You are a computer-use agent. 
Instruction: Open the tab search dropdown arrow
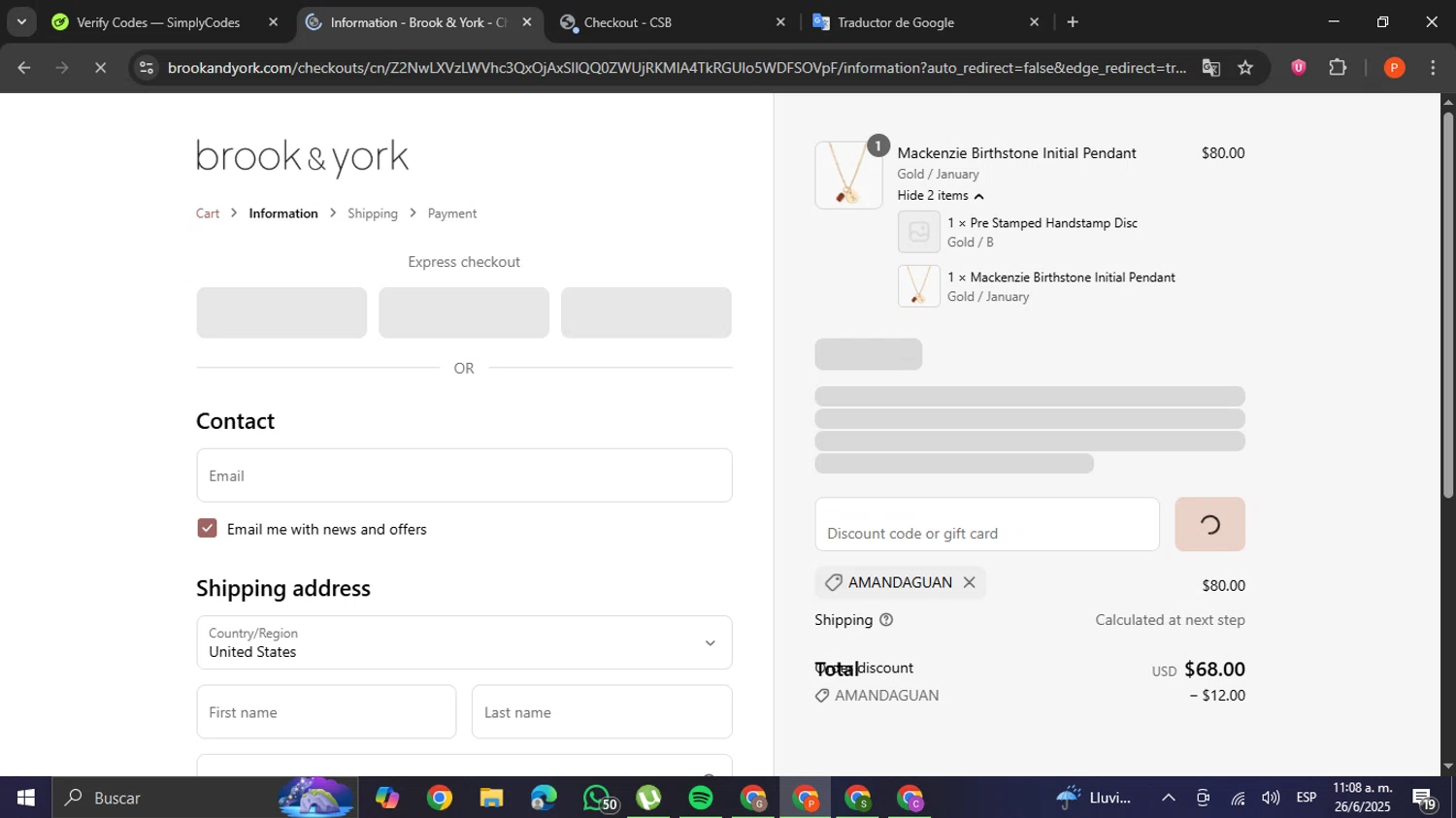point(21,21)
